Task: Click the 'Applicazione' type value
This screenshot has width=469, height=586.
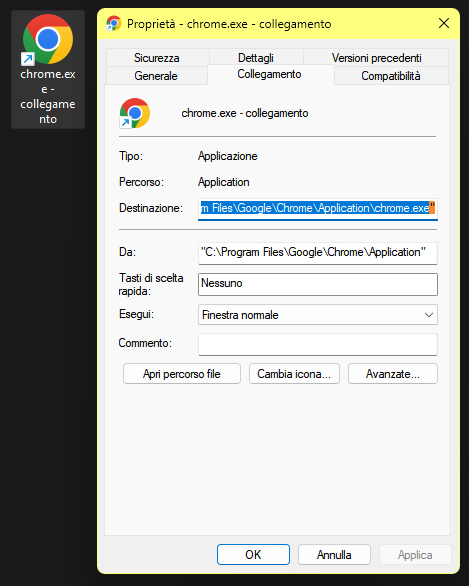Action: tap(228, 156)
